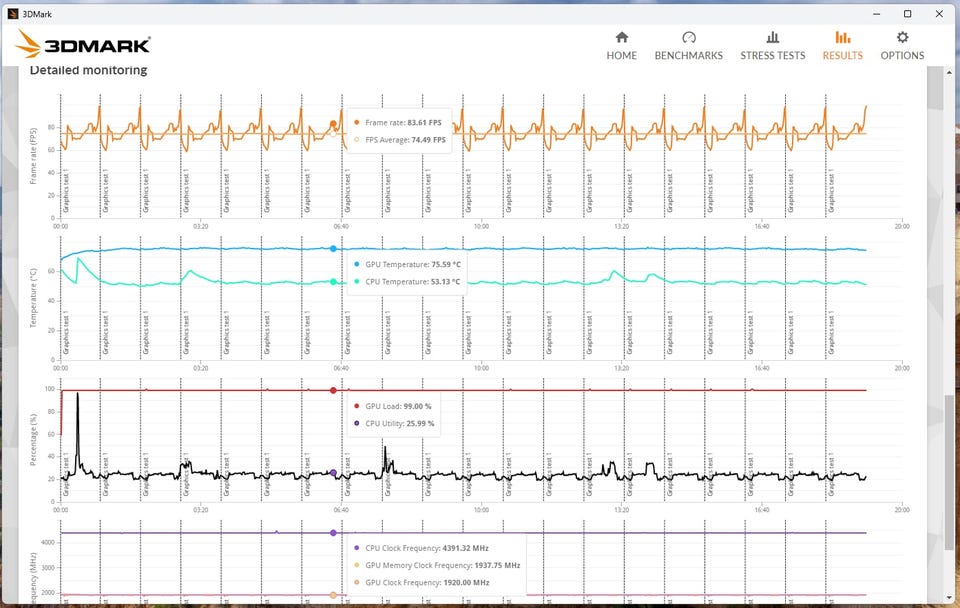Open Options via the gear icon
The width and height of the screenshot is (960, 608).
tap(902, 38)
